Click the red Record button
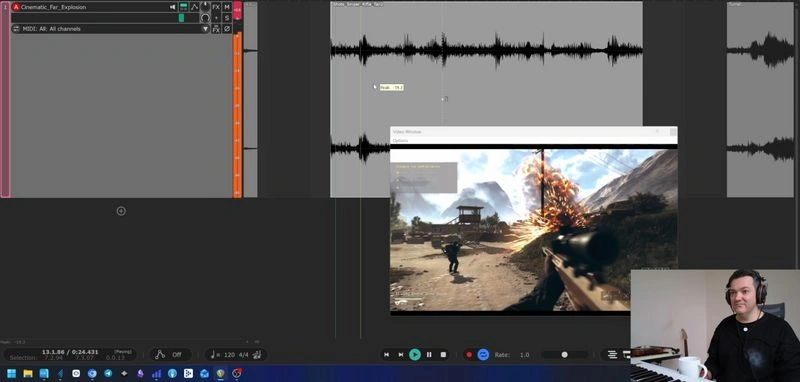 (x=469, y=354)
